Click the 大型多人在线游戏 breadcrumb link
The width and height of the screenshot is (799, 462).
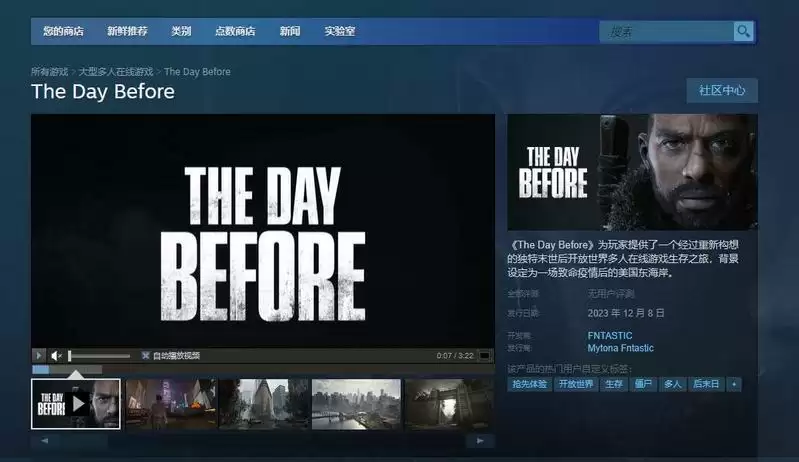click(116, 72)
